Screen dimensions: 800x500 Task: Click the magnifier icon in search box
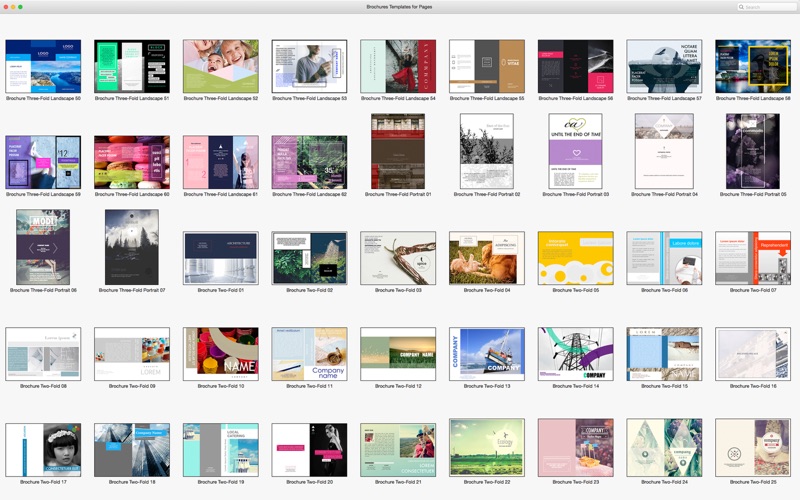pos(741,7)
